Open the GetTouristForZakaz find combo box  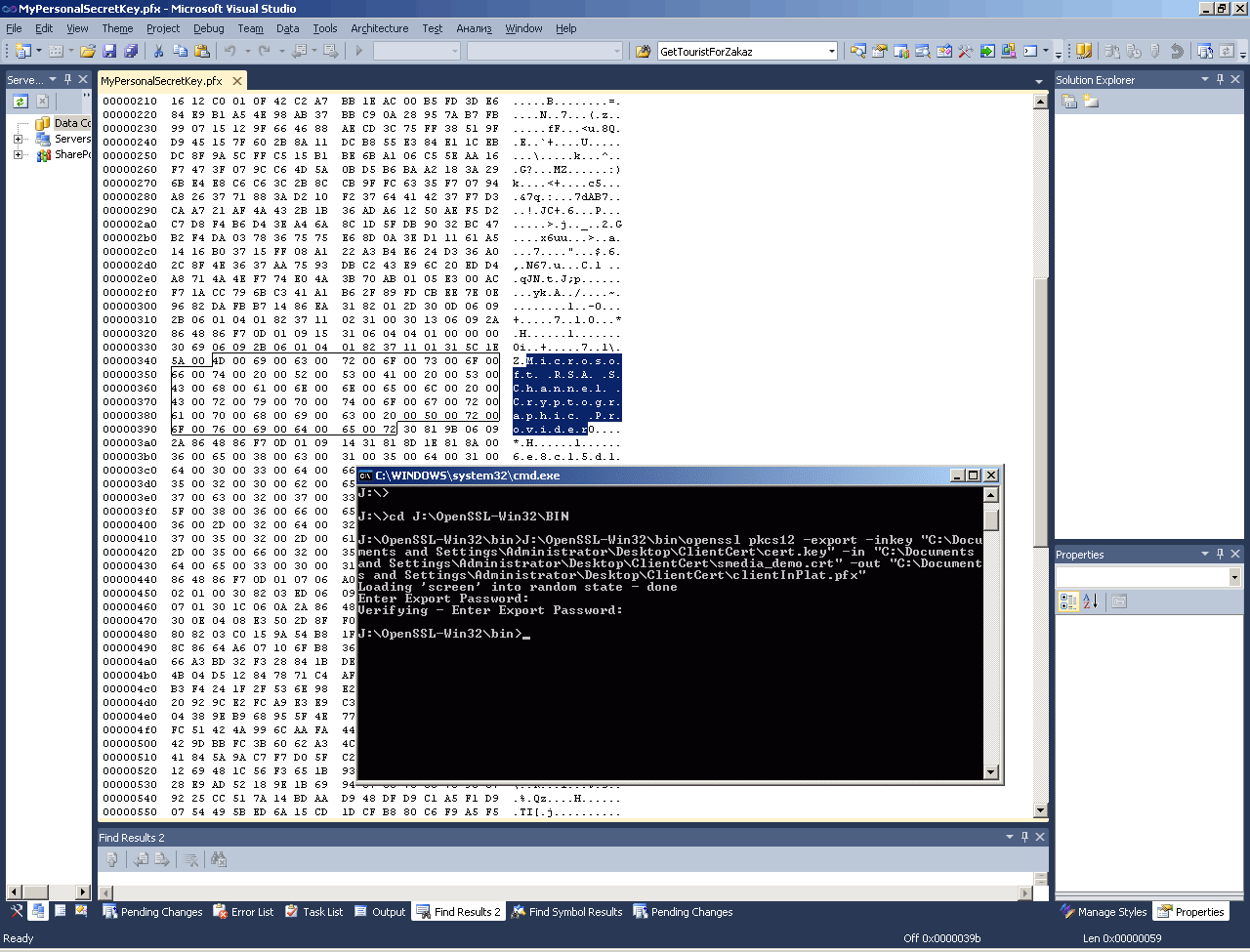coord(832,51)
